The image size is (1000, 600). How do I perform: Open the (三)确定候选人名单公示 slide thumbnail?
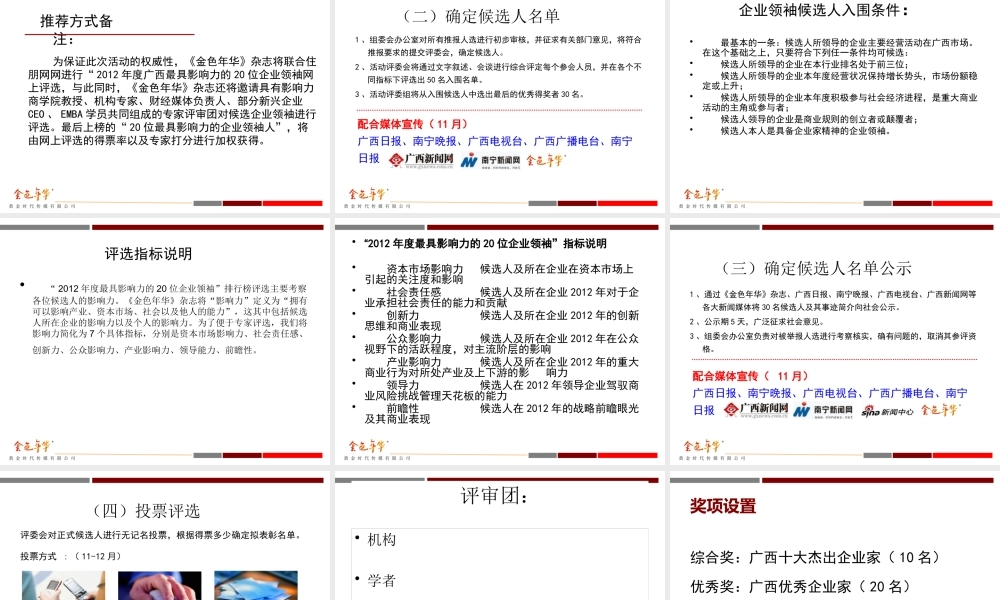[834, 342]
